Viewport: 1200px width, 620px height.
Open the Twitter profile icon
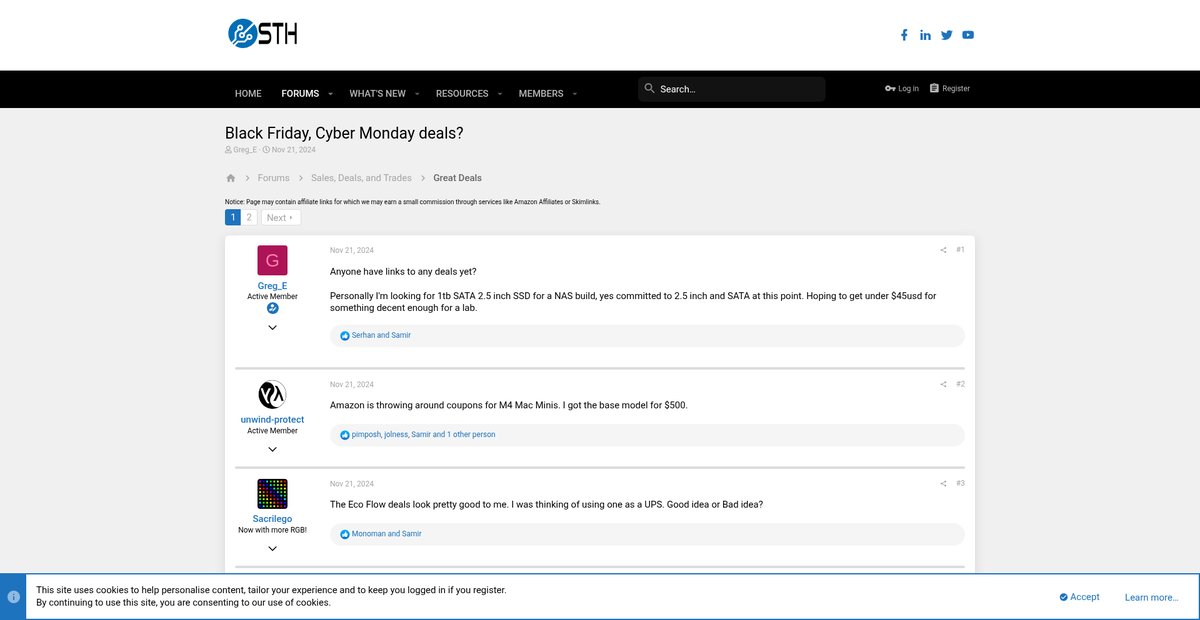tap(947, 35)
